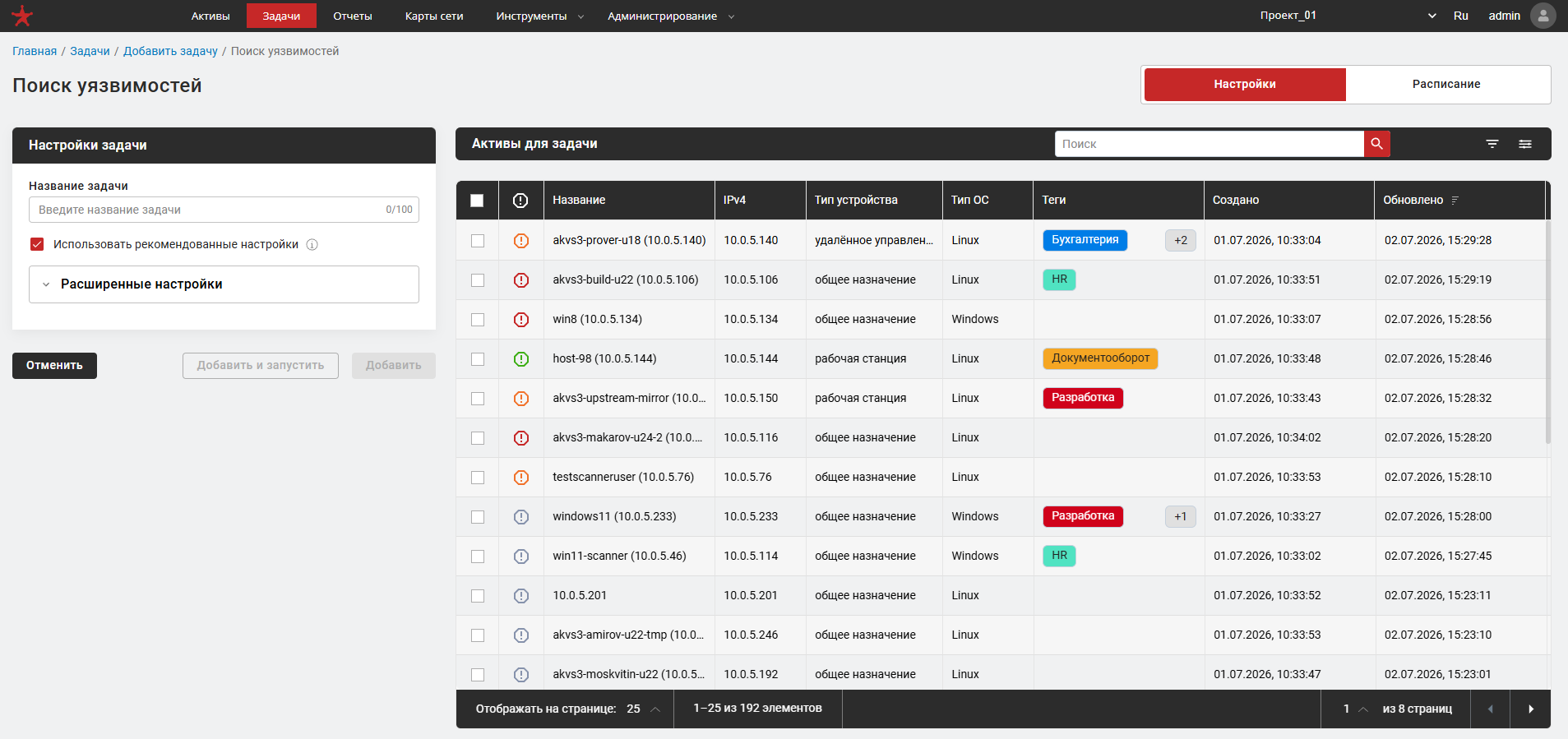This screenshot has height=739, width=1568.
Task: Go to next page arrow
Action: (x=1530, y=709)
